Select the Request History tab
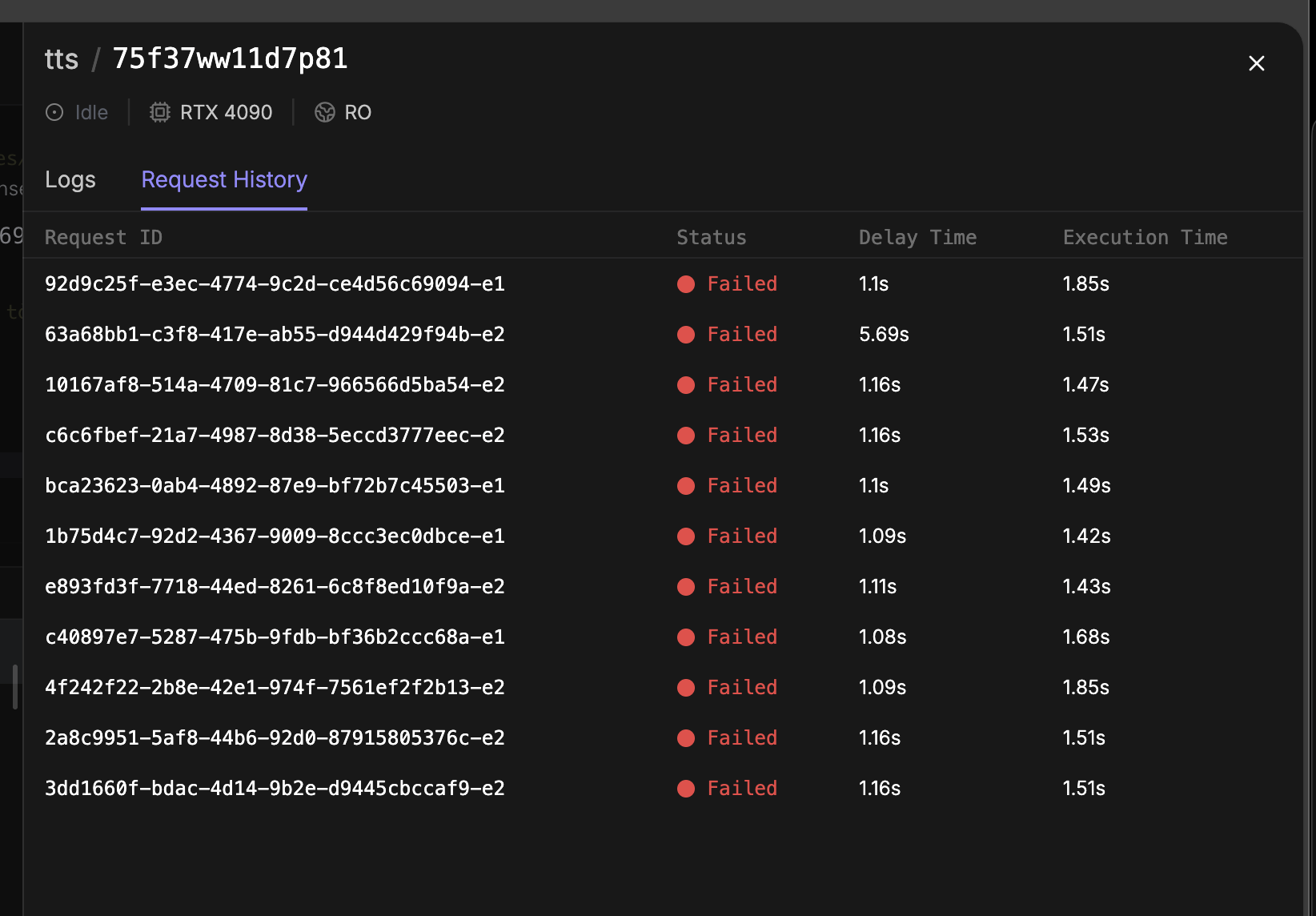 (223, 179)
